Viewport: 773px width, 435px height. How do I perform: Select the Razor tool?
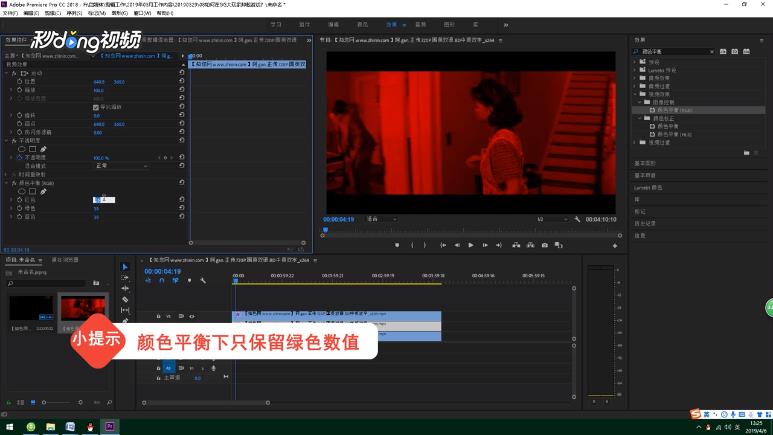[125, 299]
